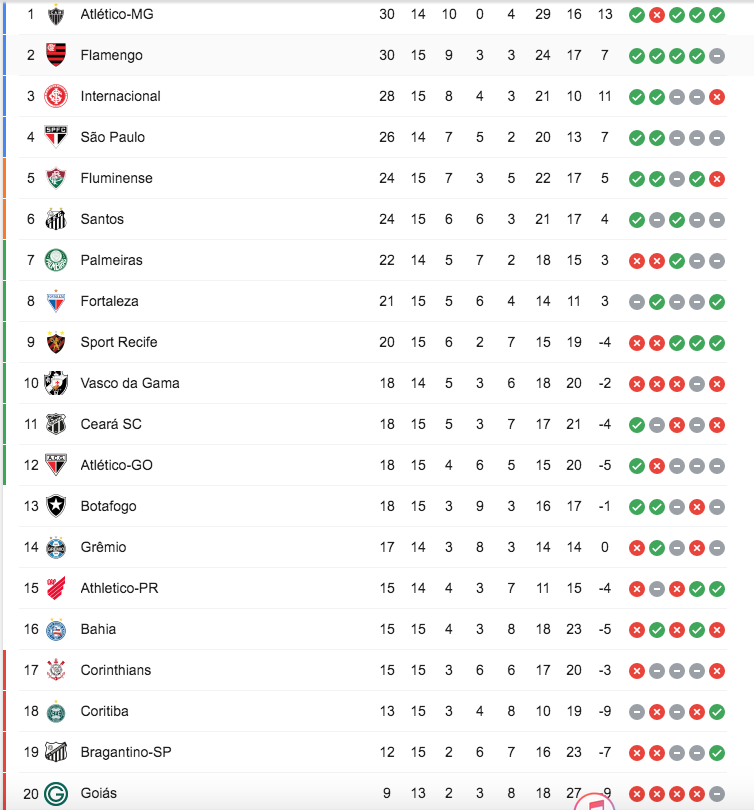Go to the Grêmio team page
754x810 pixels.
click(103, 547)
